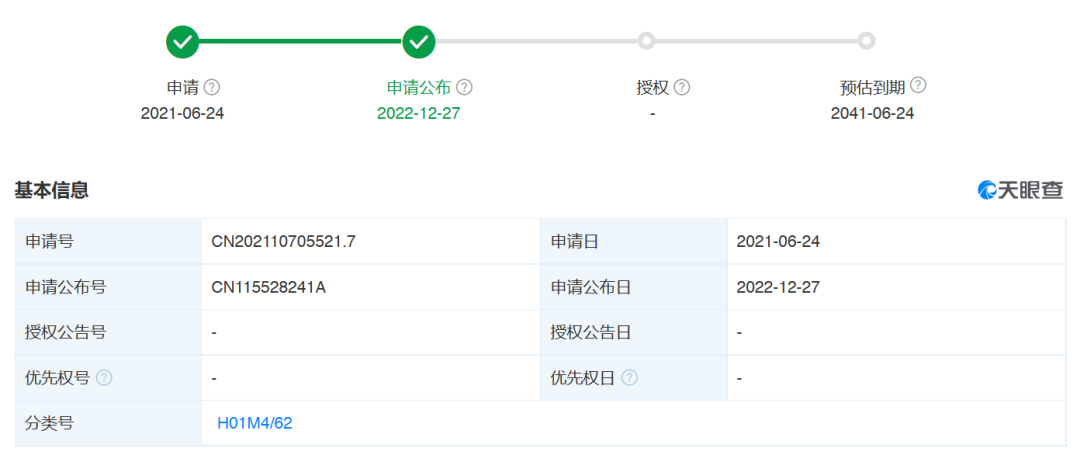Click the 申请公布 step label
The width and height of the screenshot is (1080, 476).
point(419,87)
